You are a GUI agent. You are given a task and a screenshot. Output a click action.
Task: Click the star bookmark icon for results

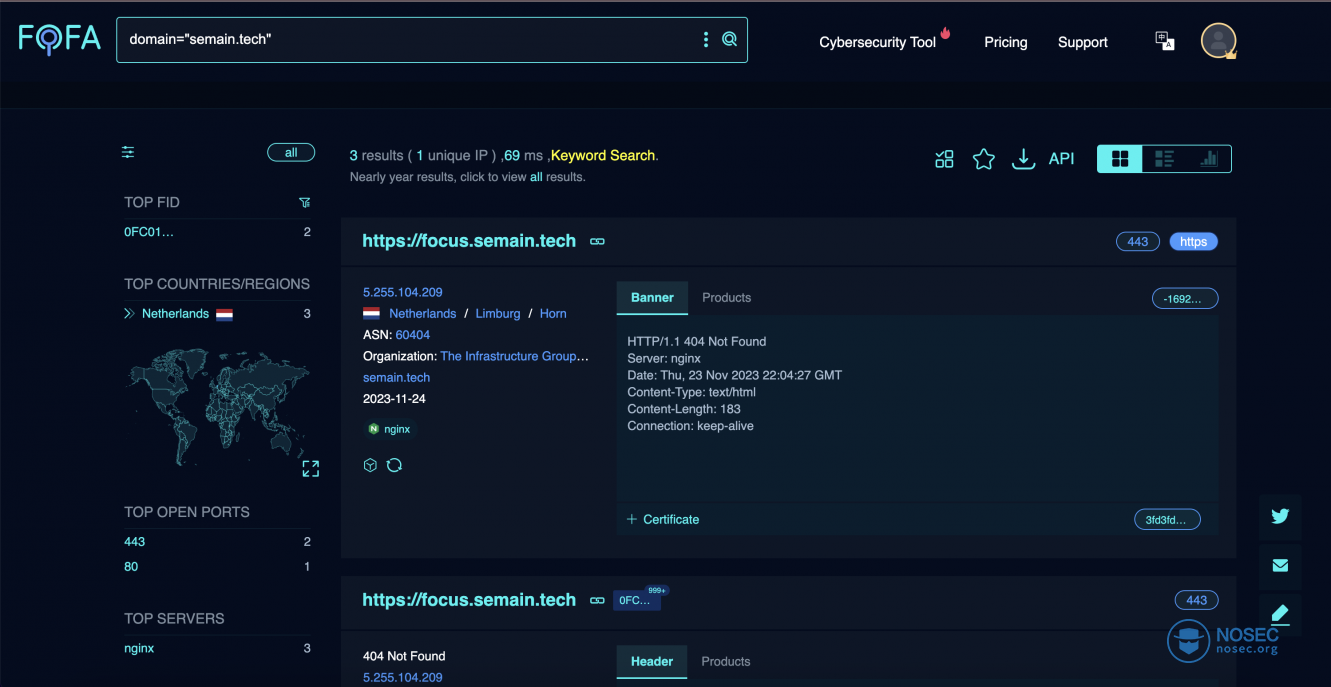[984, 159]
